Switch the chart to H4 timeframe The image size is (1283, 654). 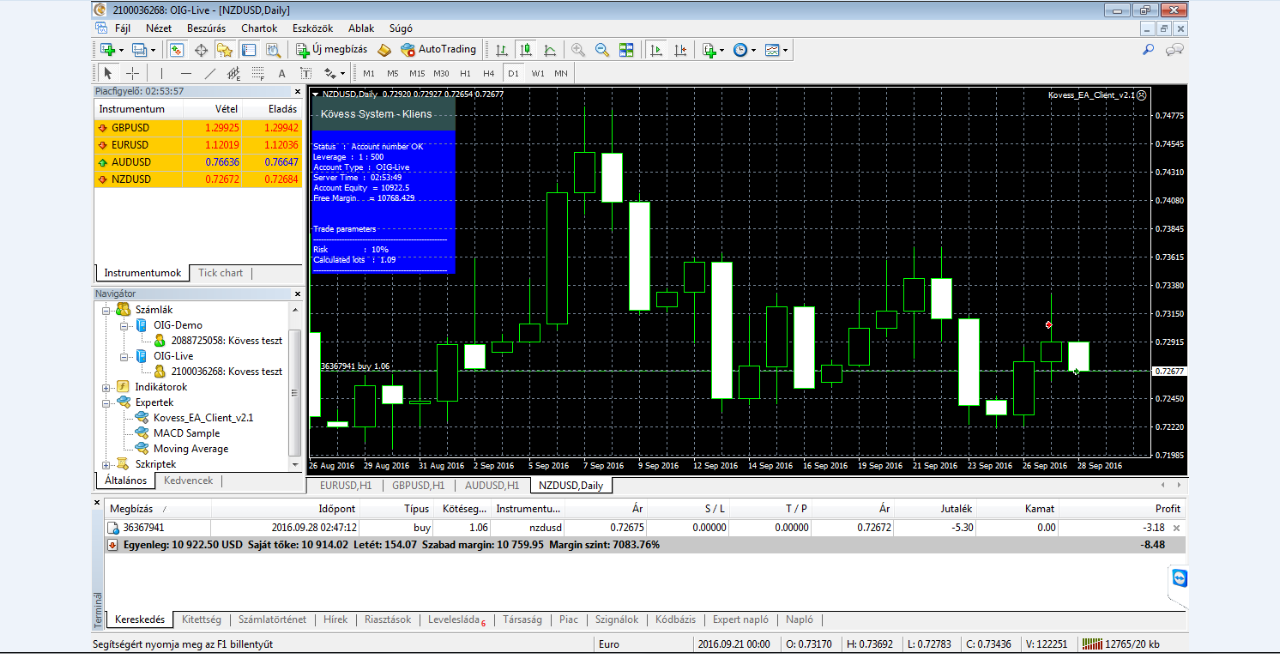click(x=488, y=73)
